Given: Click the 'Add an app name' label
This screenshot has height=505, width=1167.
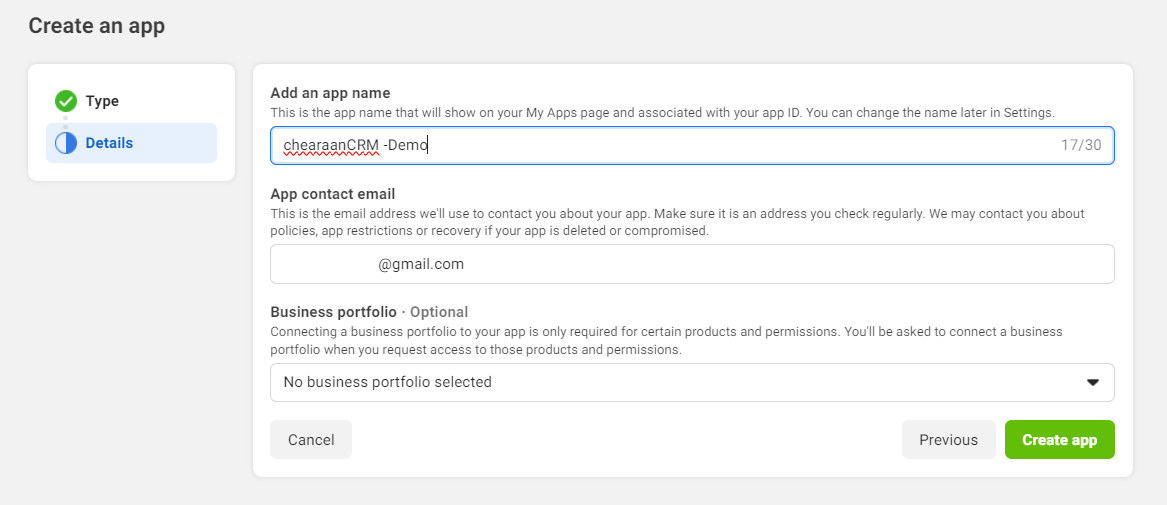Looking at the screenshot, I should [330, 93].
